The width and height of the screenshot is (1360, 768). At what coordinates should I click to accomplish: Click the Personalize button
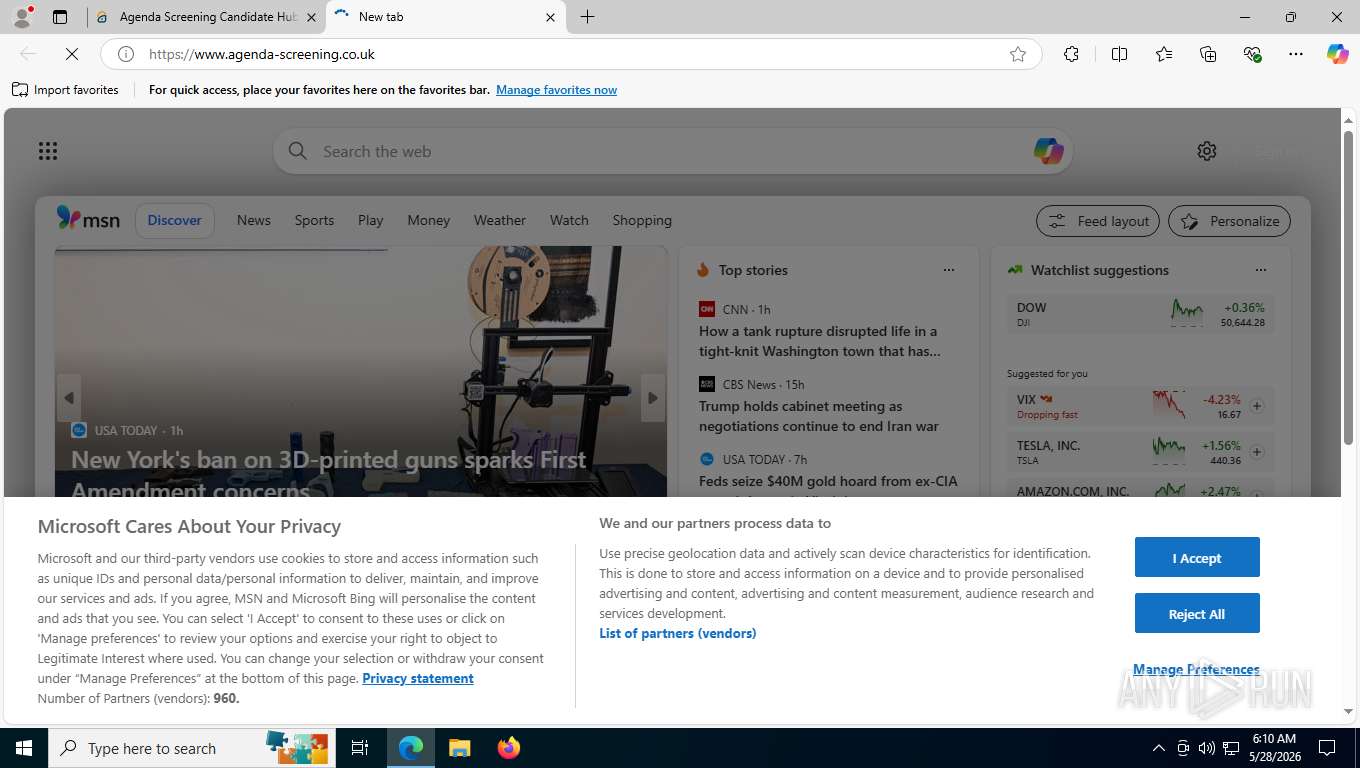click(x=1230, y=221)
